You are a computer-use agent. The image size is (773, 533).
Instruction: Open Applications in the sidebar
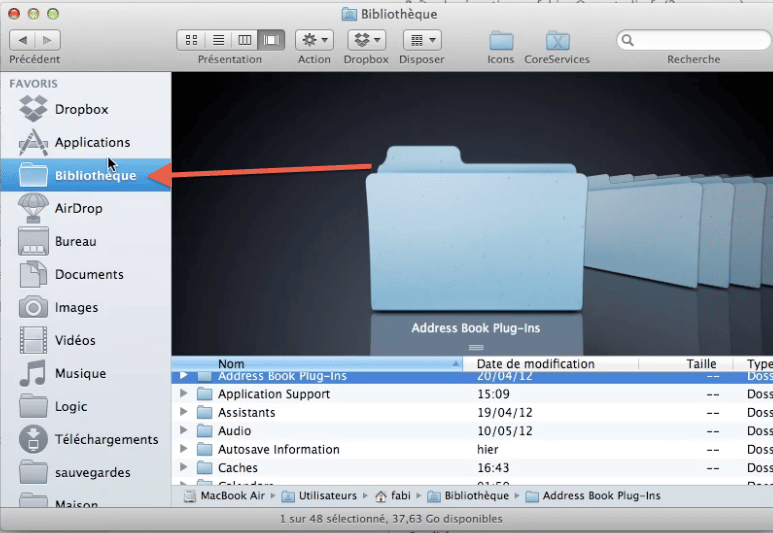[86, 142]
